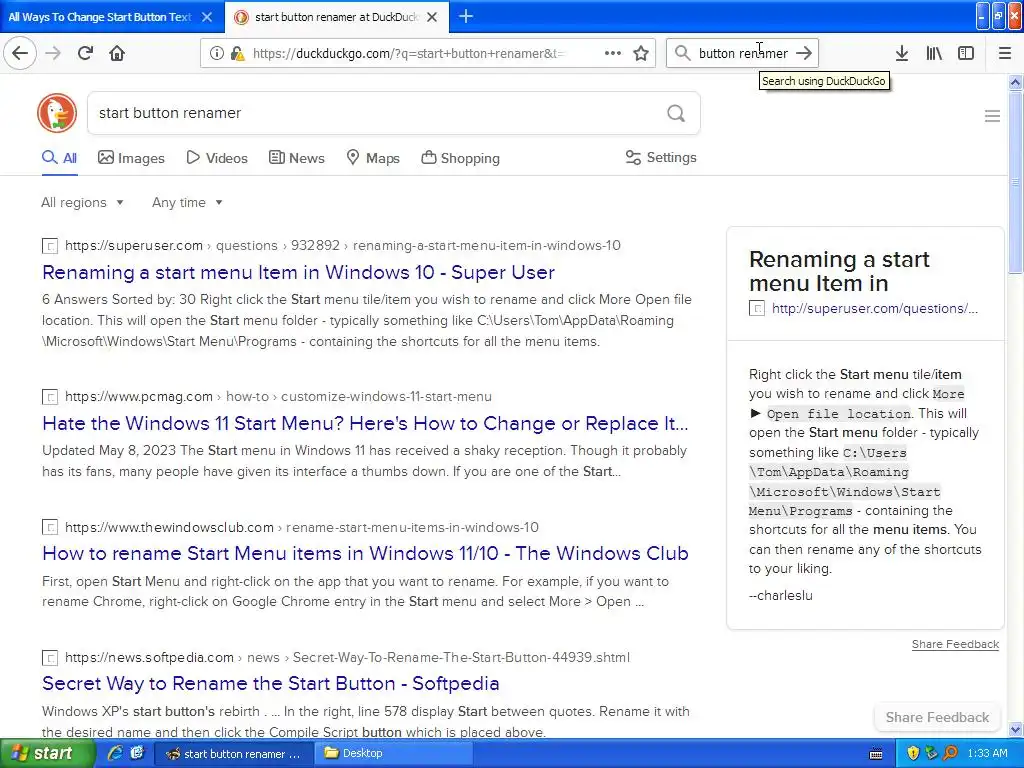1024x768 pixels.
Task: Click the scrollbar down arrow
Action: 1015,729
